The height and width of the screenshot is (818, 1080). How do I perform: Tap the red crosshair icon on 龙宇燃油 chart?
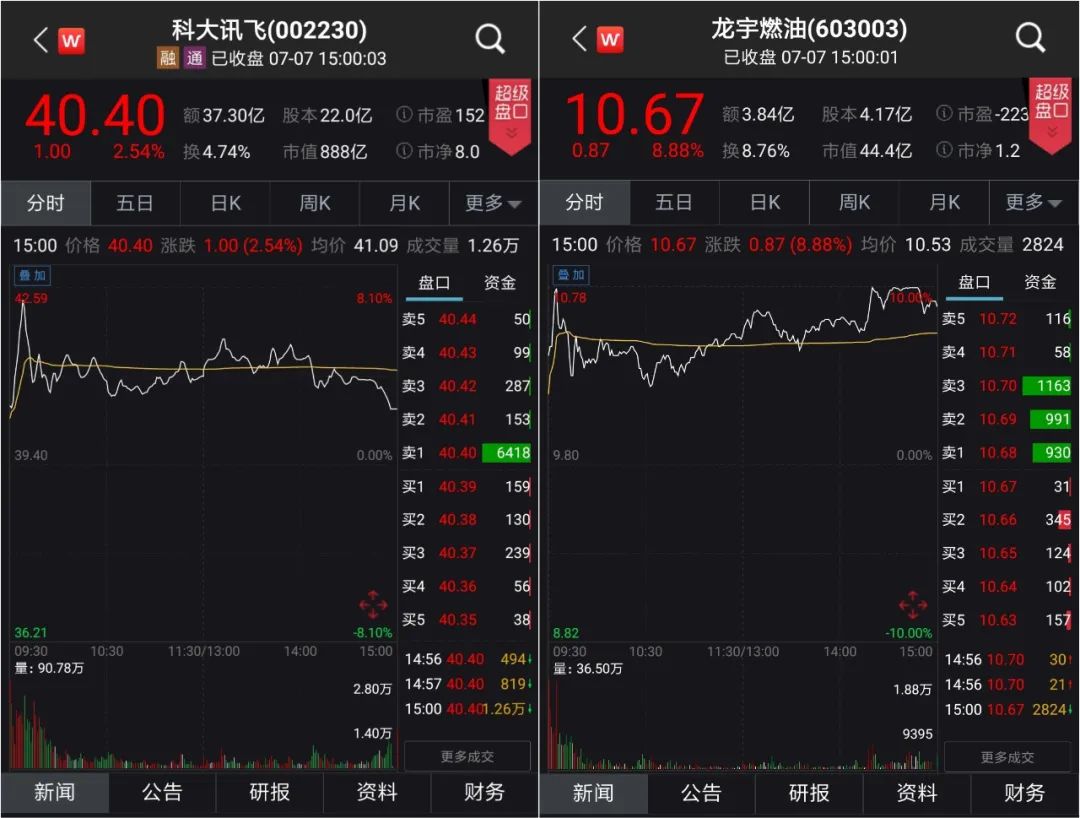tap(913, 605)
